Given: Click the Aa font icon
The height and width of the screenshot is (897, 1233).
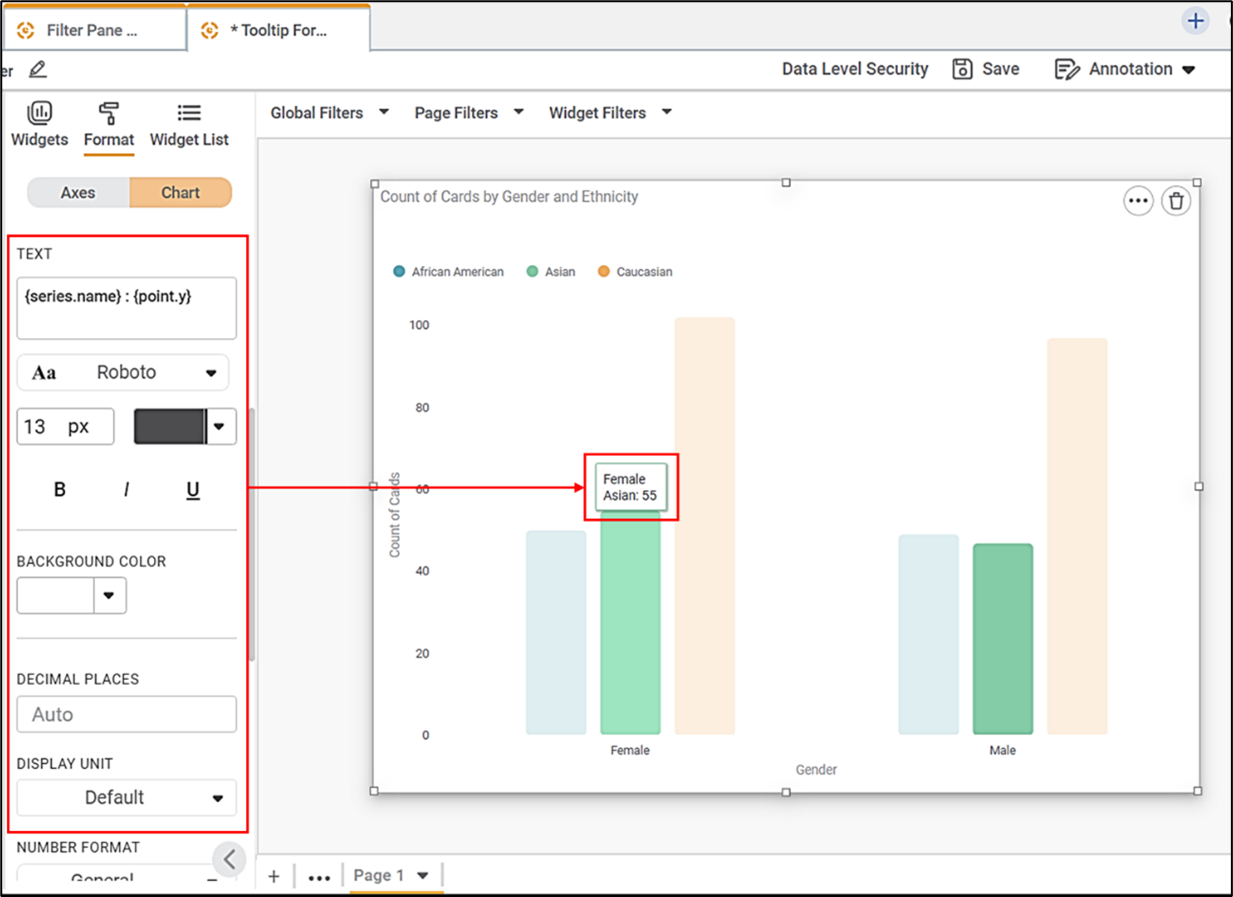Looking at the screenshot, I should tap(44, 373).
